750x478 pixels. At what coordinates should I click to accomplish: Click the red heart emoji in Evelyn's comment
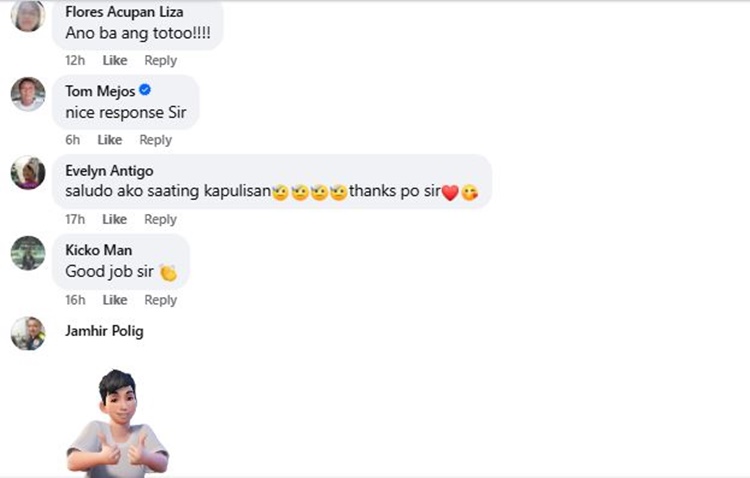(450, 192)
